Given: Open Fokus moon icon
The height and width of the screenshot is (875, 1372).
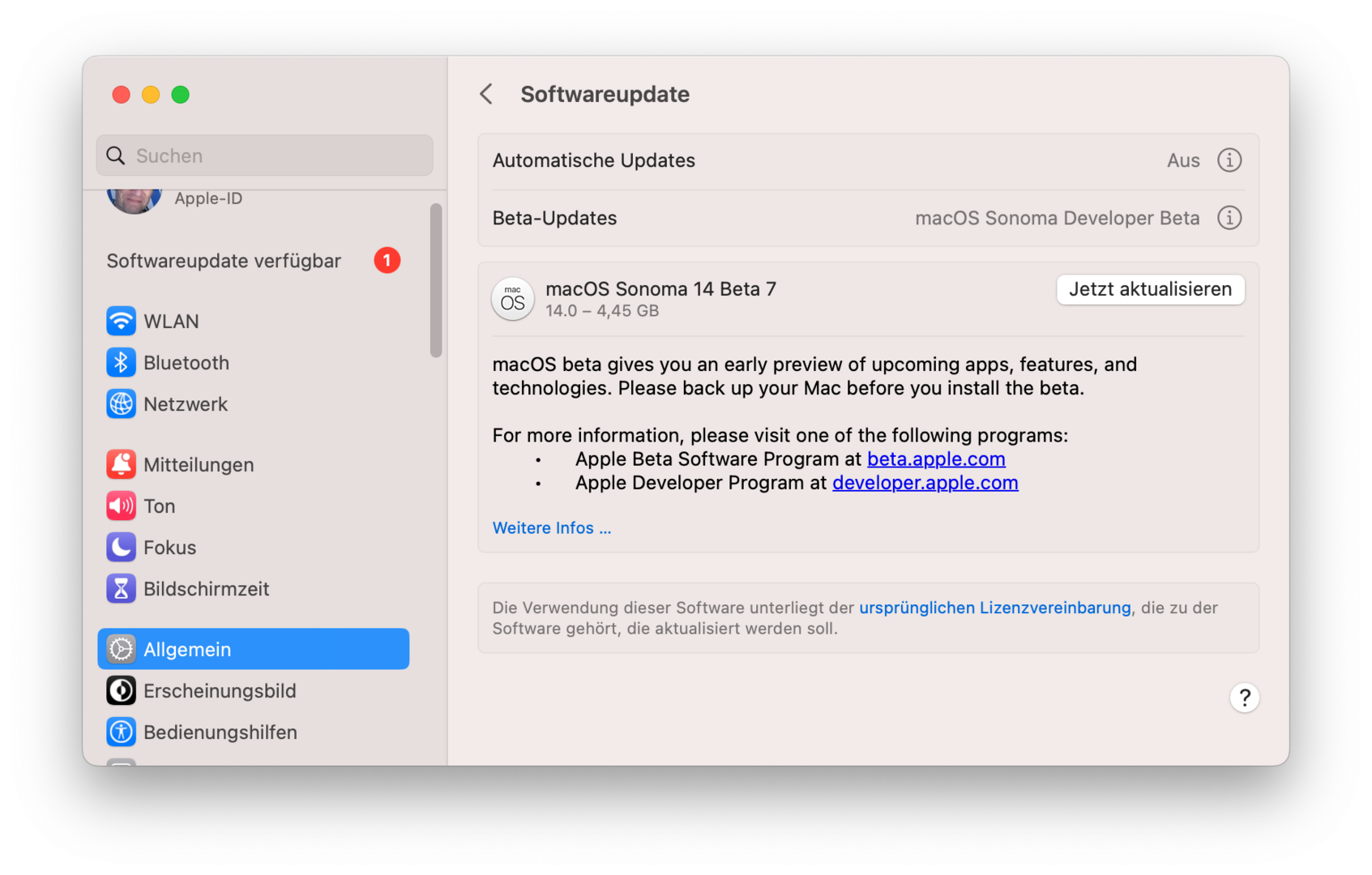Looking at the screenshot, I should (121, 547).
